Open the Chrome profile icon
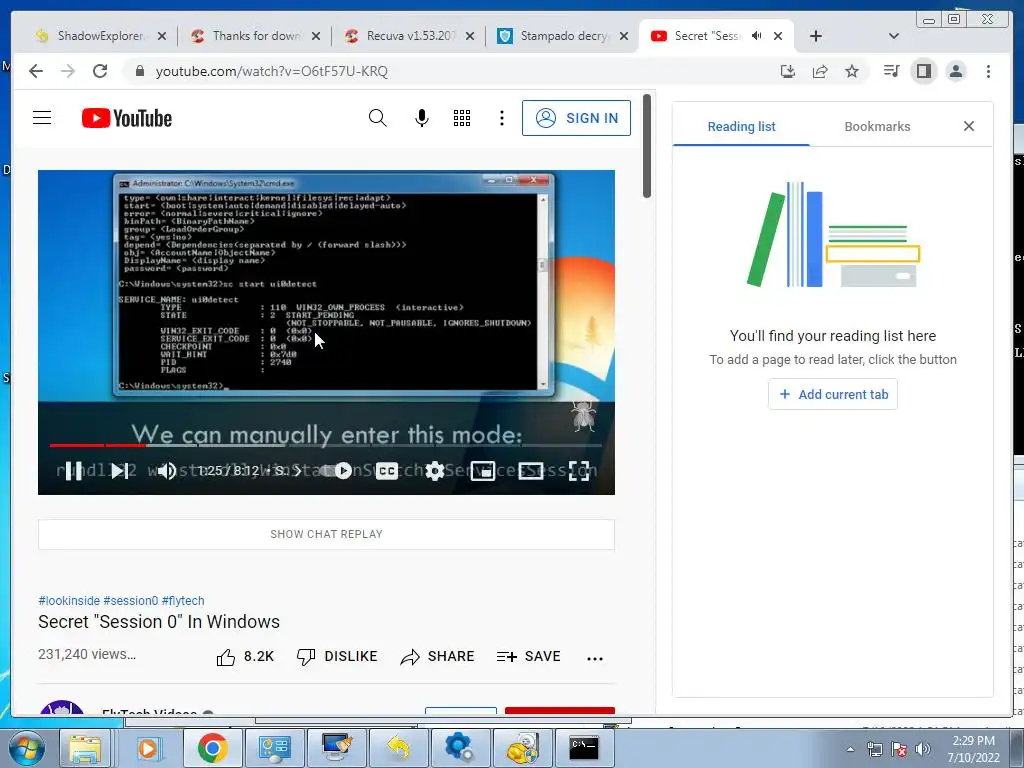Image resolution: width=1024 pixels, height=768 pixels. tap(956, 71)
